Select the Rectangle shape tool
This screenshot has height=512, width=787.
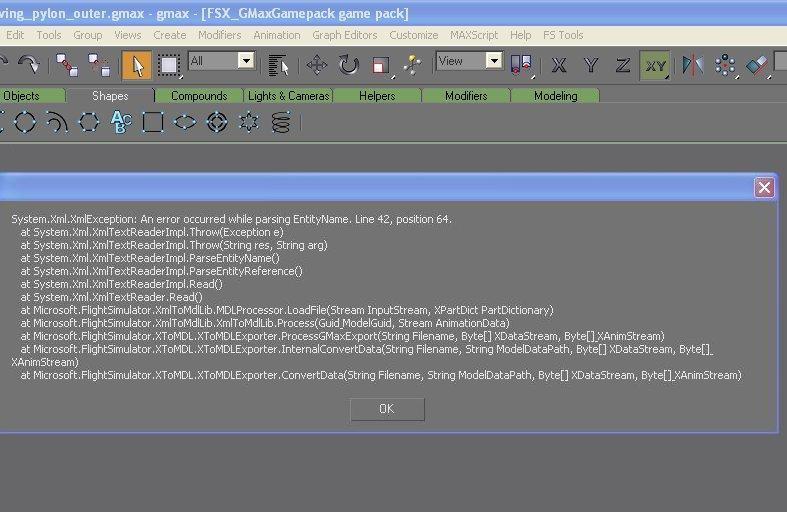[153, 122]
